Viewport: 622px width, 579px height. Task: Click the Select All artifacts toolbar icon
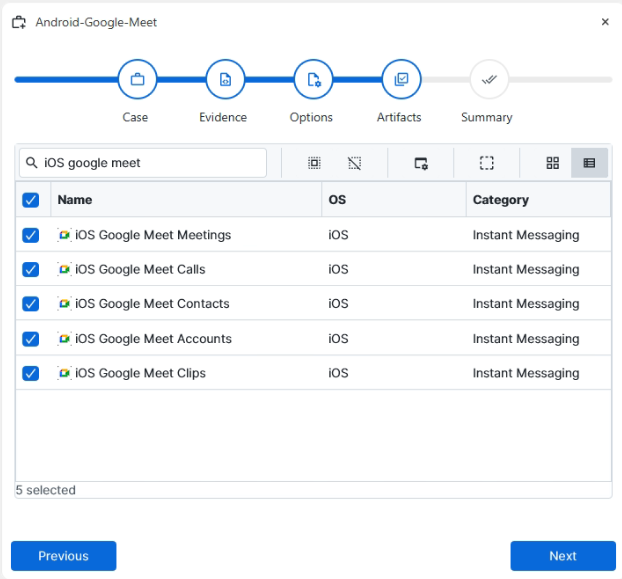(314, 163)
